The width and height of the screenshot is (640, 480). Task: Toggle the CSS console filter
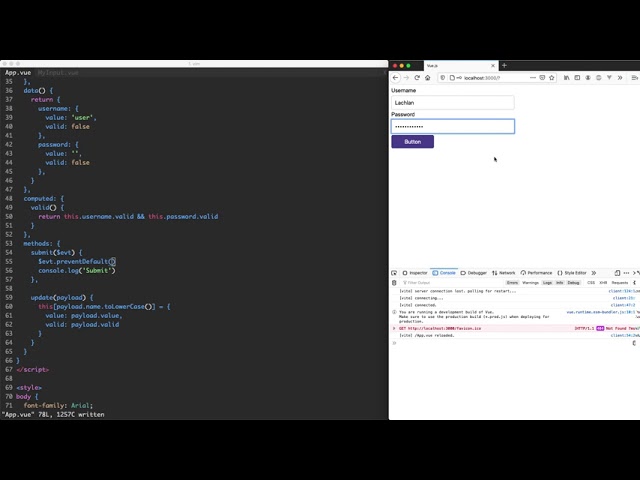point(591,282)
